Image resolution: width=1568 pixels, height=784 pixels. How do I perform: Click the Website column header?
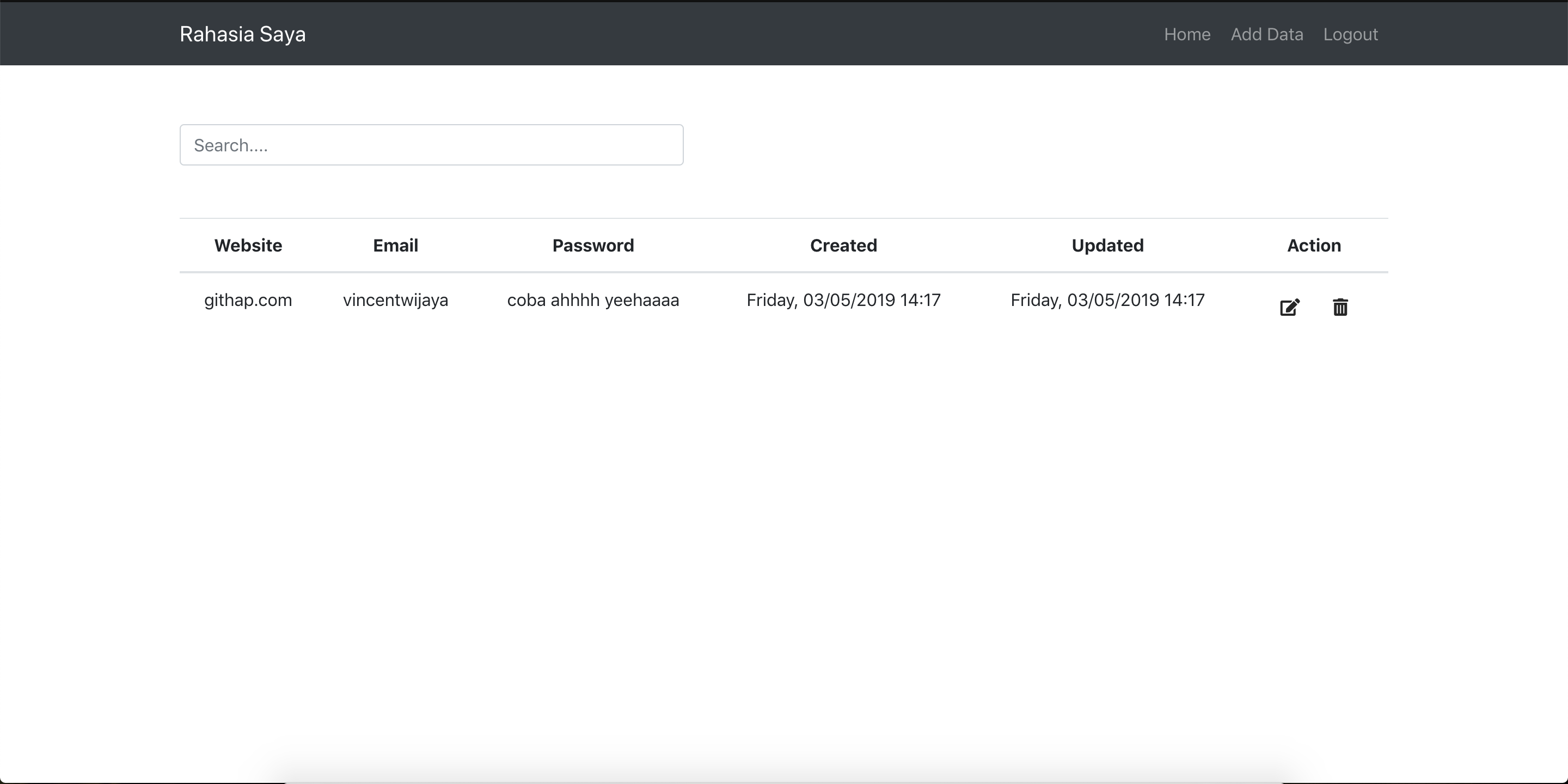(248, 245)
